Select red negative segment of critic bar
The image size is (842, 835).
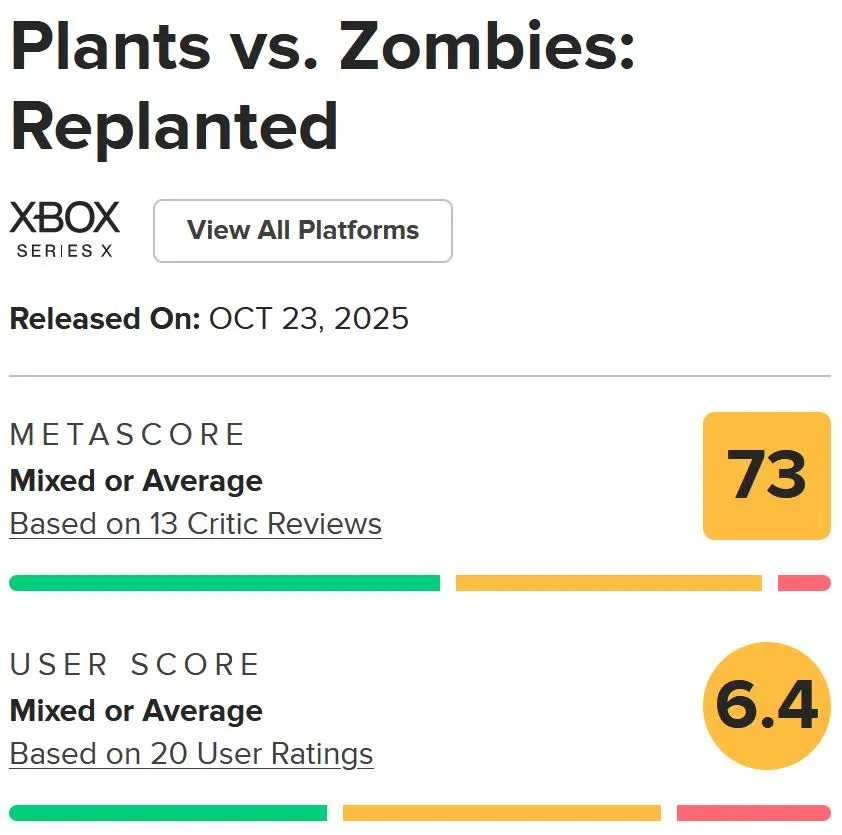(x=804, y=583)
